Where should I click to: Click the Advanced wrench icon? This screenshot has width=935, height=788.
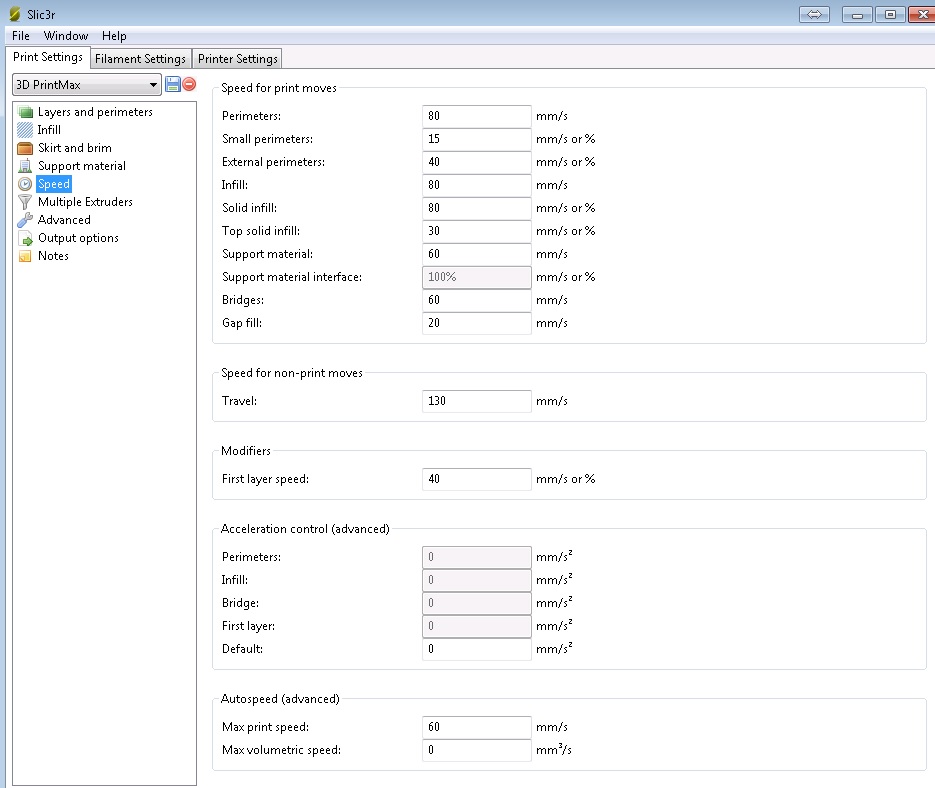pyautogui.click(x=25, y=220)
